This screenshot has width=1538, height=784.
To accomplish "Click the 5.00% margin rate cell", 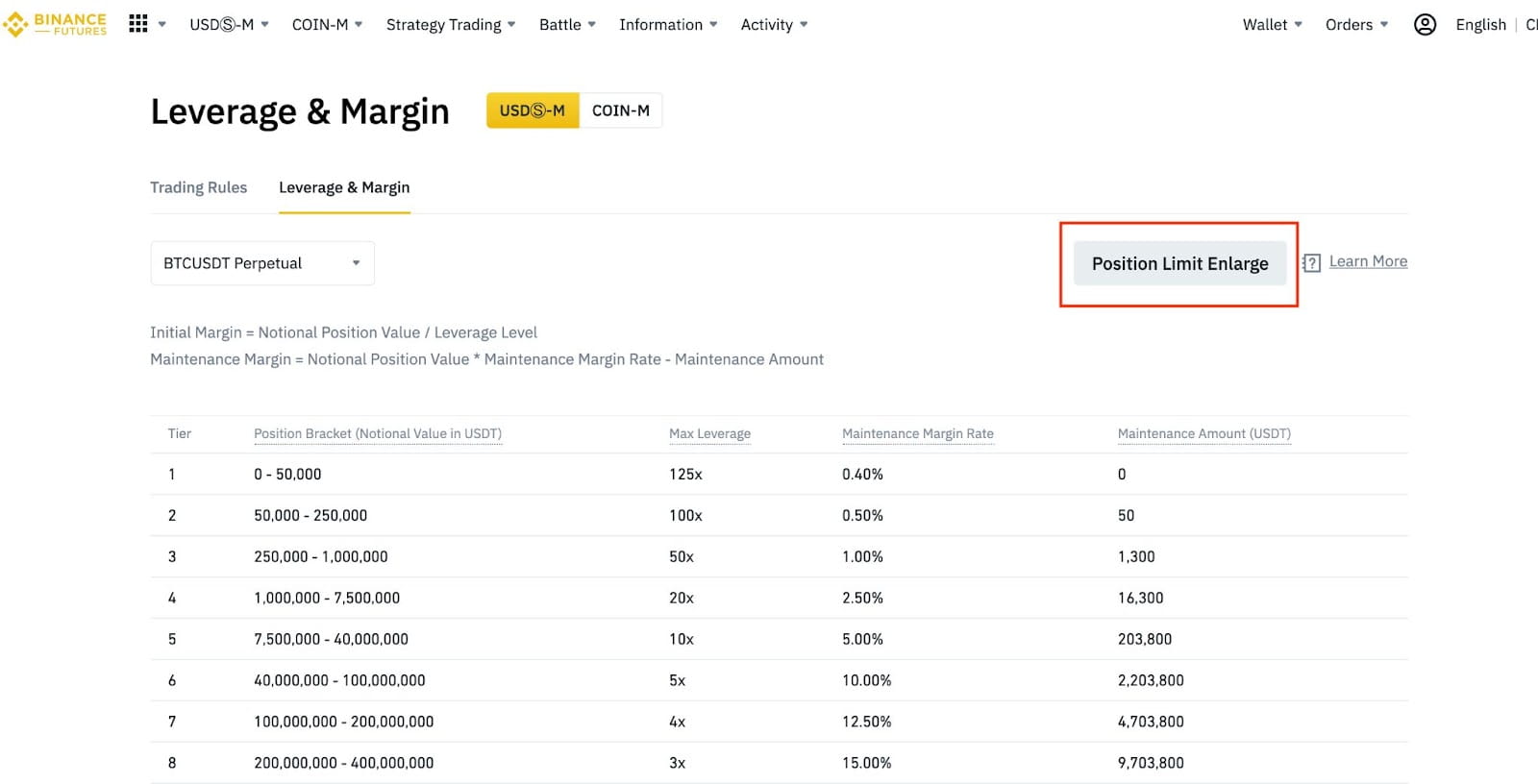I will (x=862, y=640).
